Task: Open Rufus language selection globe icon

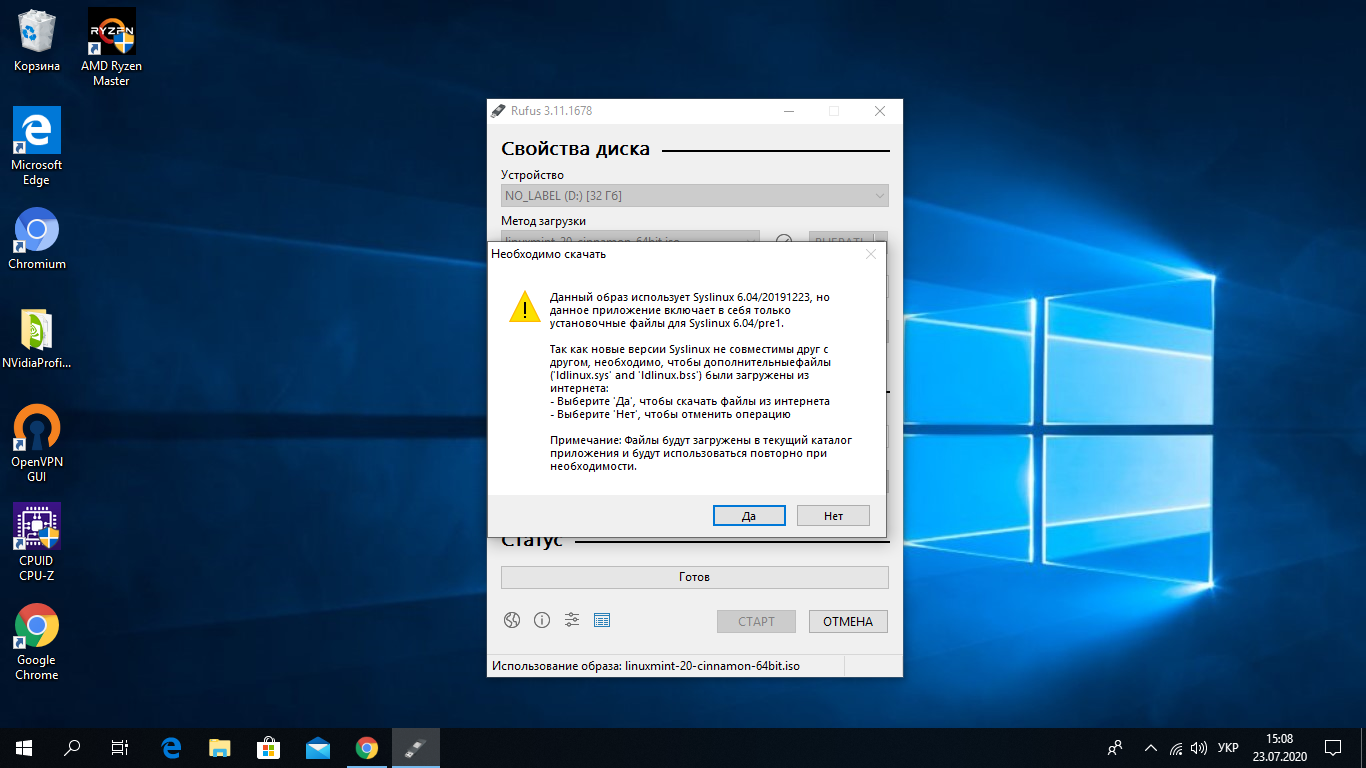Action: coord(512,620)
